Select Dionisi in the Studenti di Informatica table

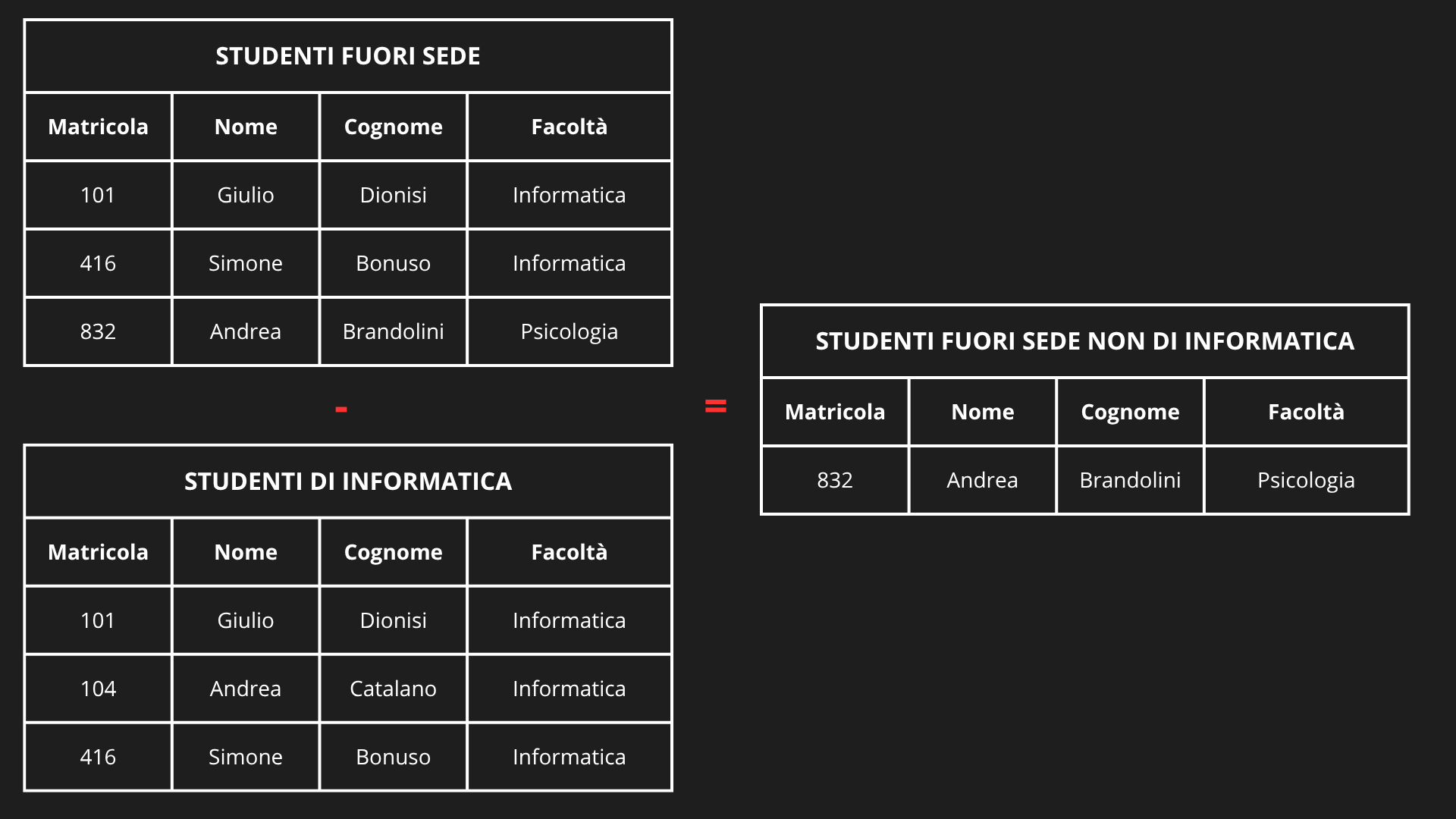(x=393, y=620)
